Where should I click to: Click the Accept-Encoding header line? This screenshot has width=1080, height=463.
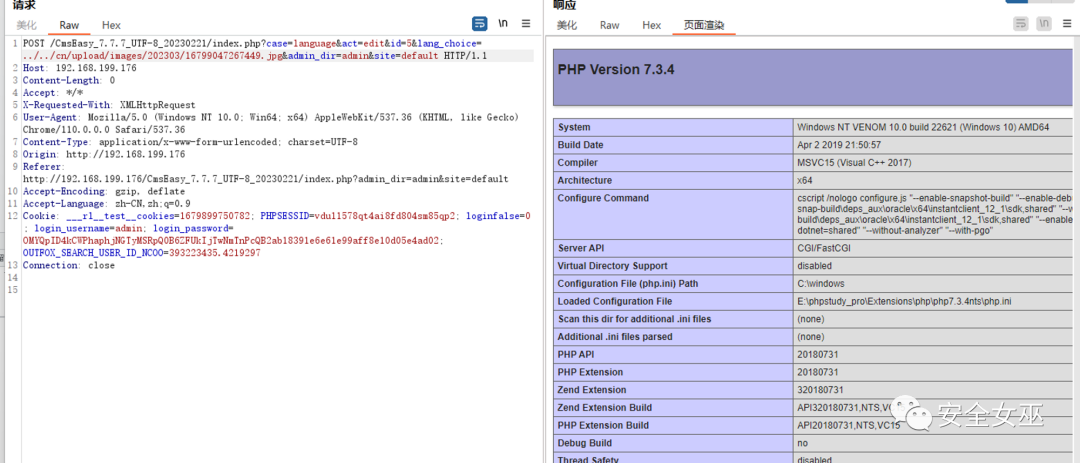tap(104, 192)
